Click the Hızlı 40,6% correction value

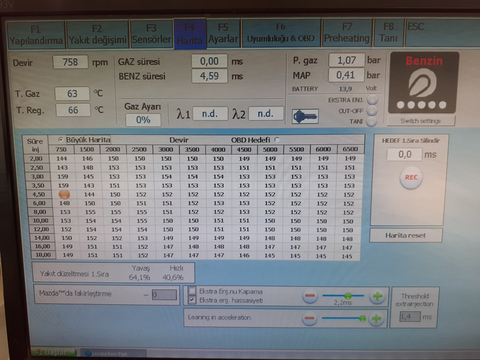pos(173,277)
